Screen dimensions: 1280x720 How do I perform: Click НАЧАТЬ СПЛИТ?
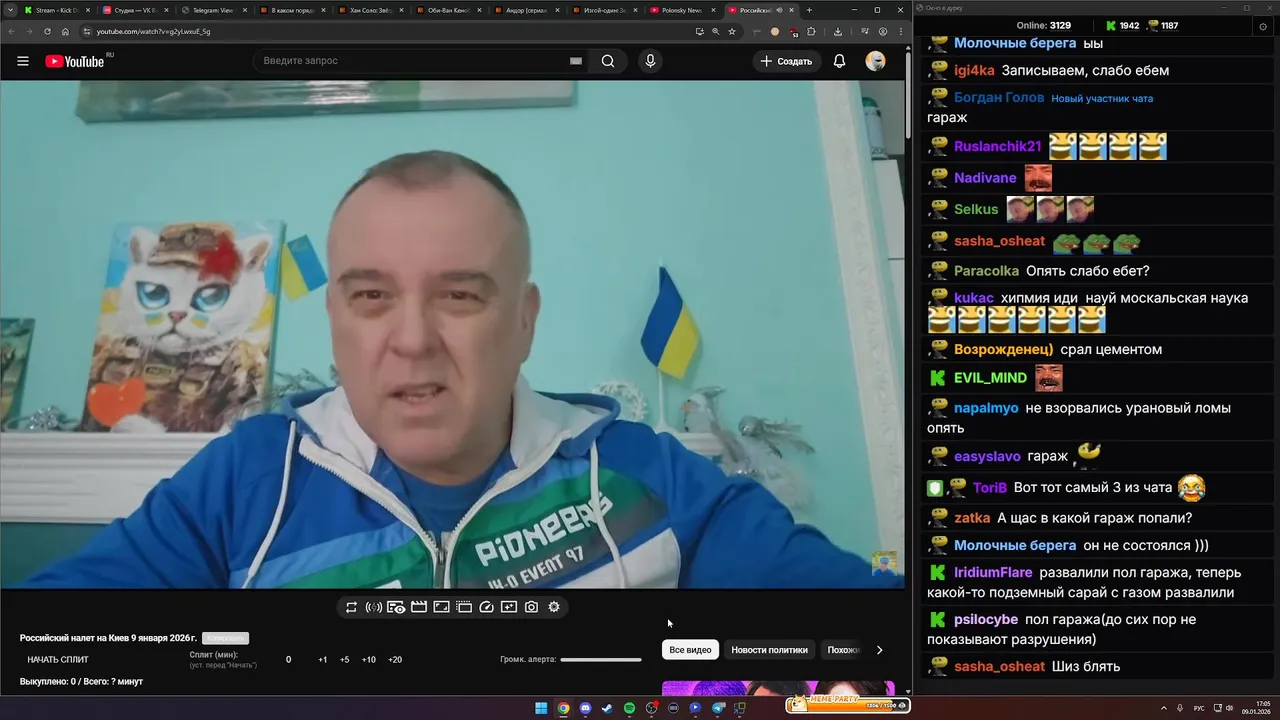pyautogui.click(x=58, y=660)
